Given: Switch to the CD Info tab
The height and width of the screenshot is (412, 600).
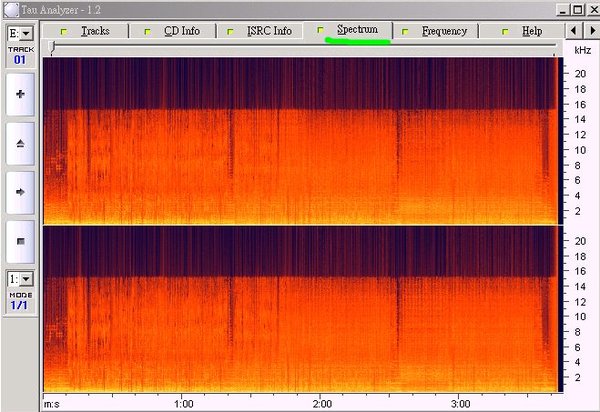Looking at the screenshot, I should click(172, 31).
